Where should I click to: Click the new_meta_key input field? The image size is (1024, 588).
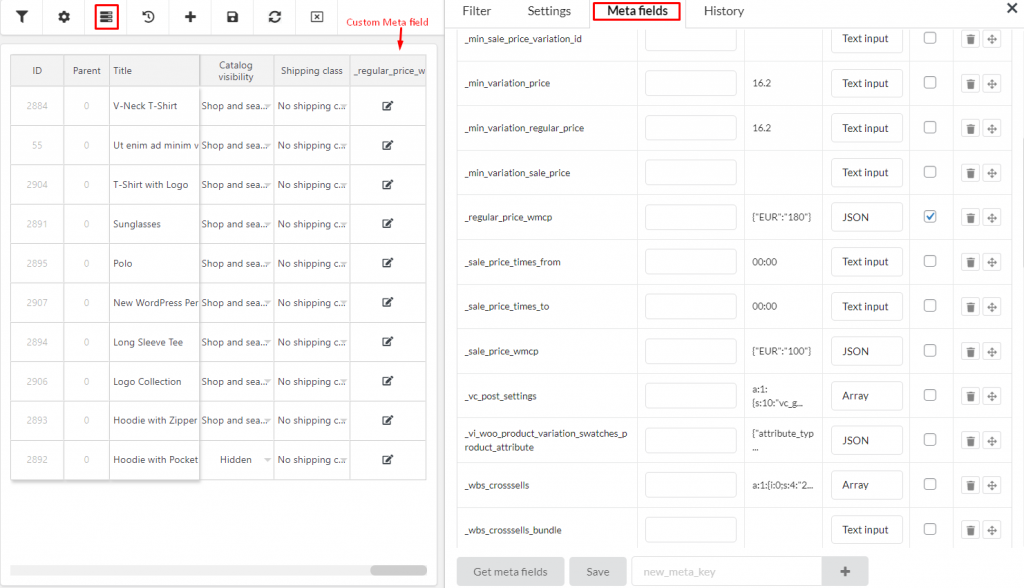(727, 571)
